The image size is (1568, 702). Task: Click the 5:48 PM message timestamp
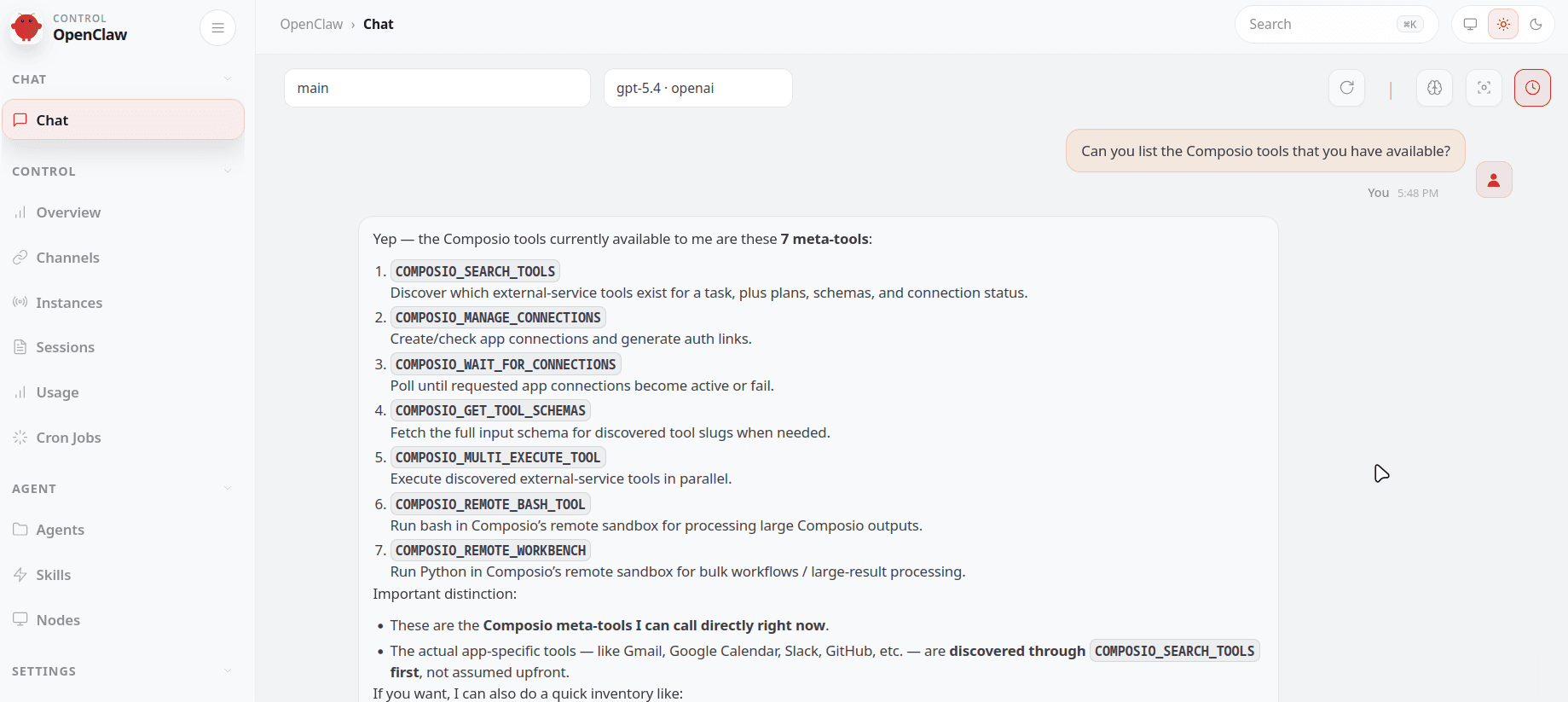[x=1417, y=194]
